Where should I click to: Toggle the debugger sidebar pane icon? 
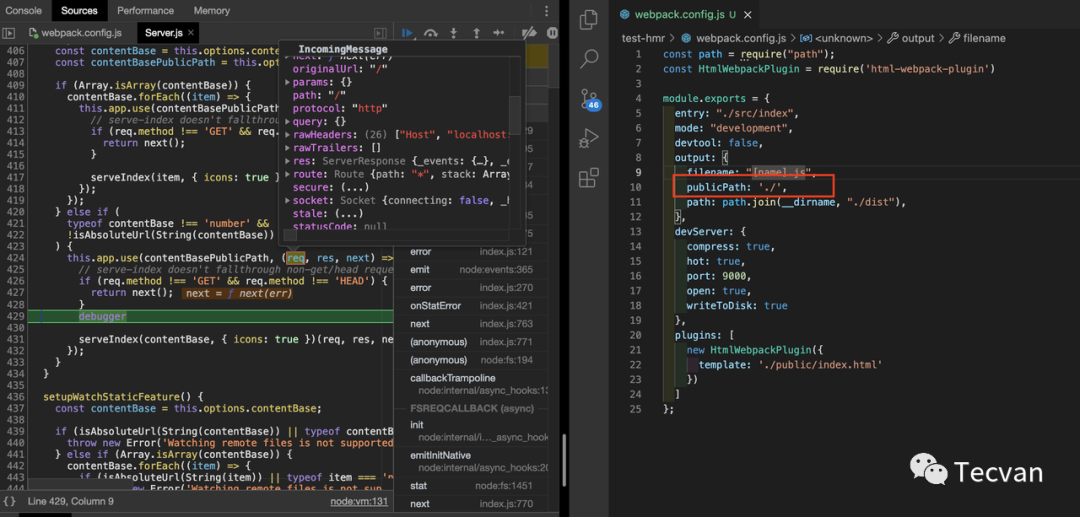pyautogui.click(x=380, y=32)
